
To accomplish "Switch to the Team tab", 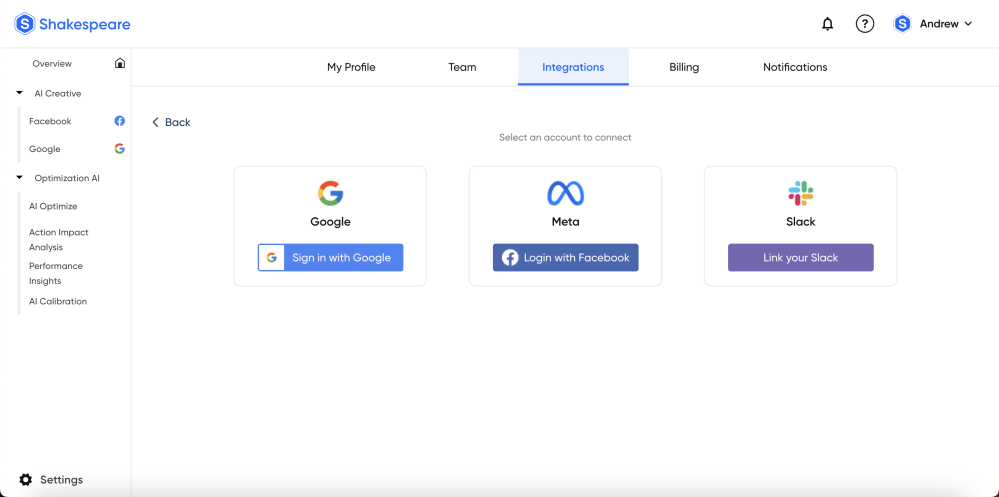I will coord(462,67).
